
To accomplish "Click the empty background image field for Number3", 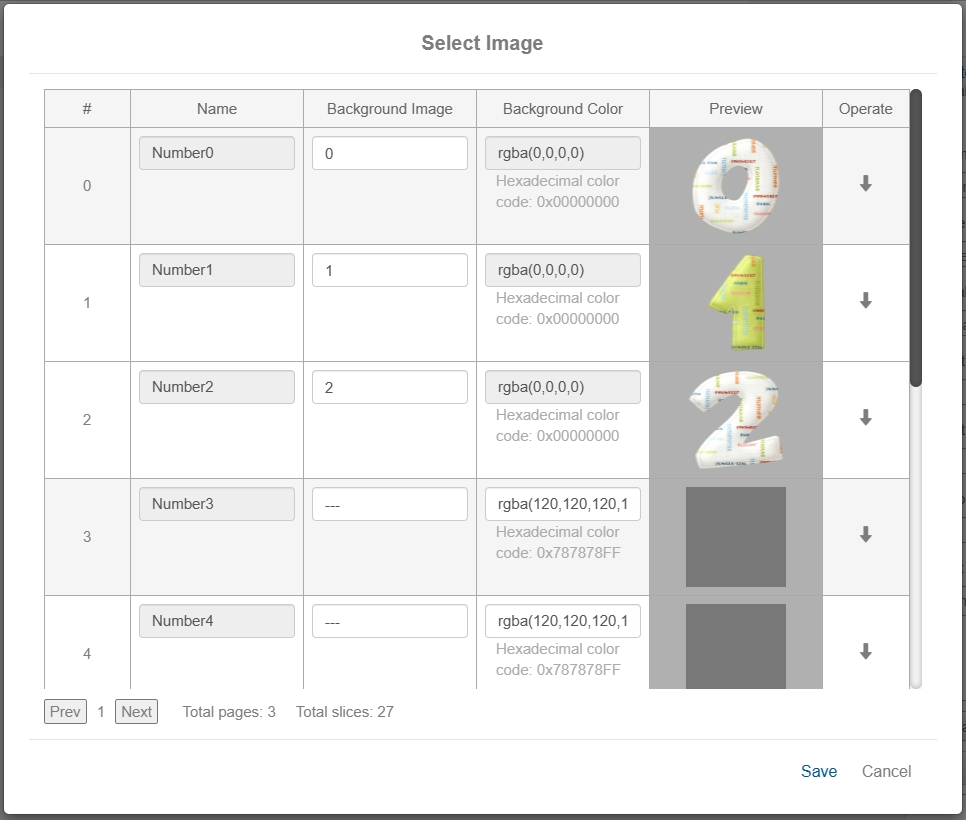I will (390, 504).
